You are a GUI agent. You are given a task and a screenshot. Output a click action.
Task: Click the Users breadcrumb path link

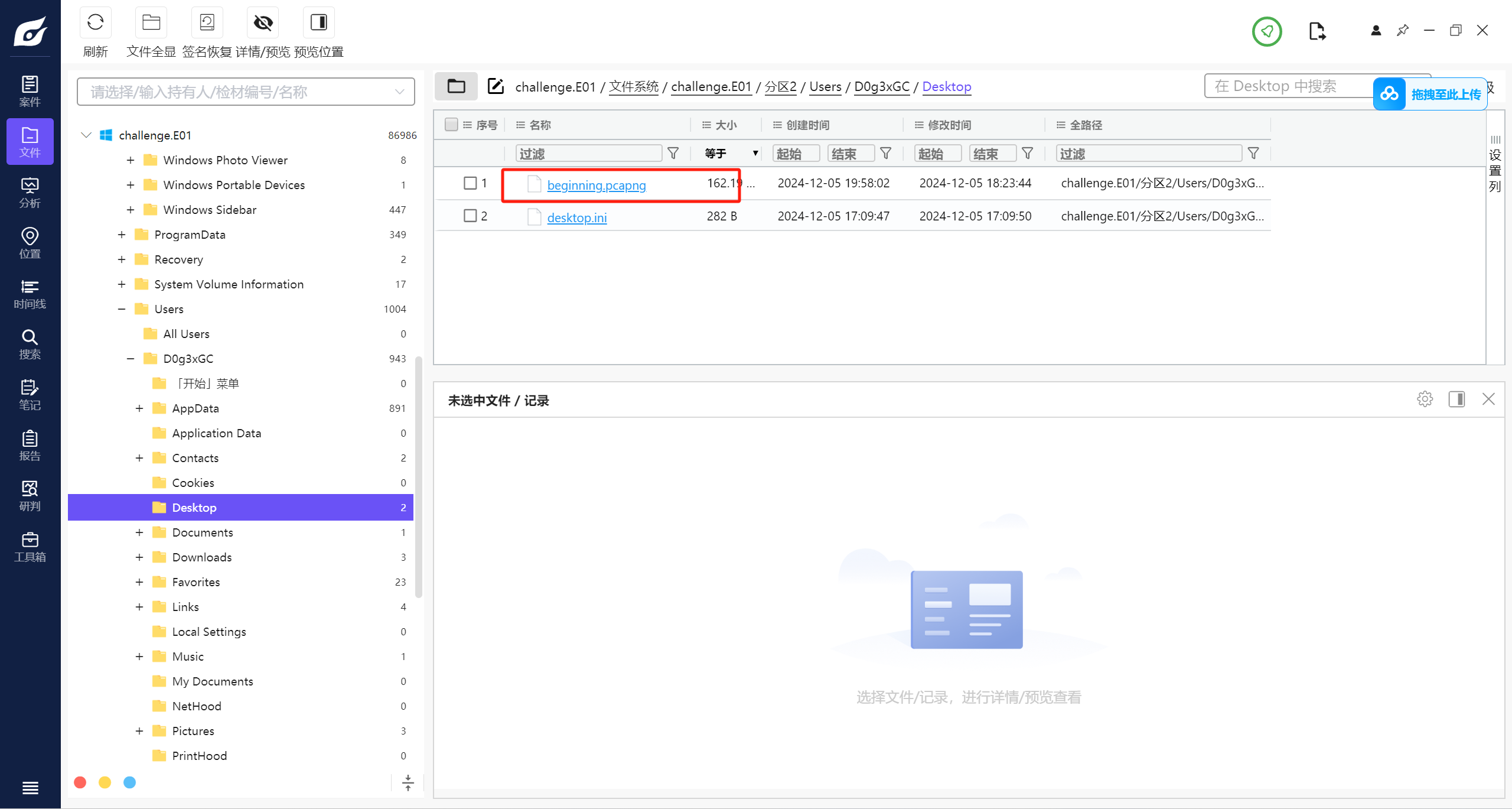(x=825, y=86)
